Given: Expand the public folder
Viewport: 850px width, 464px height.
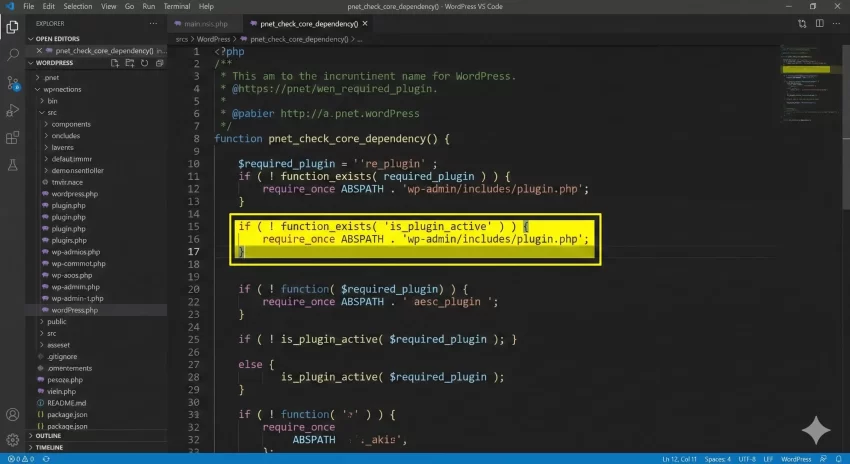Looking at the screenshot, I should (56, 321).
